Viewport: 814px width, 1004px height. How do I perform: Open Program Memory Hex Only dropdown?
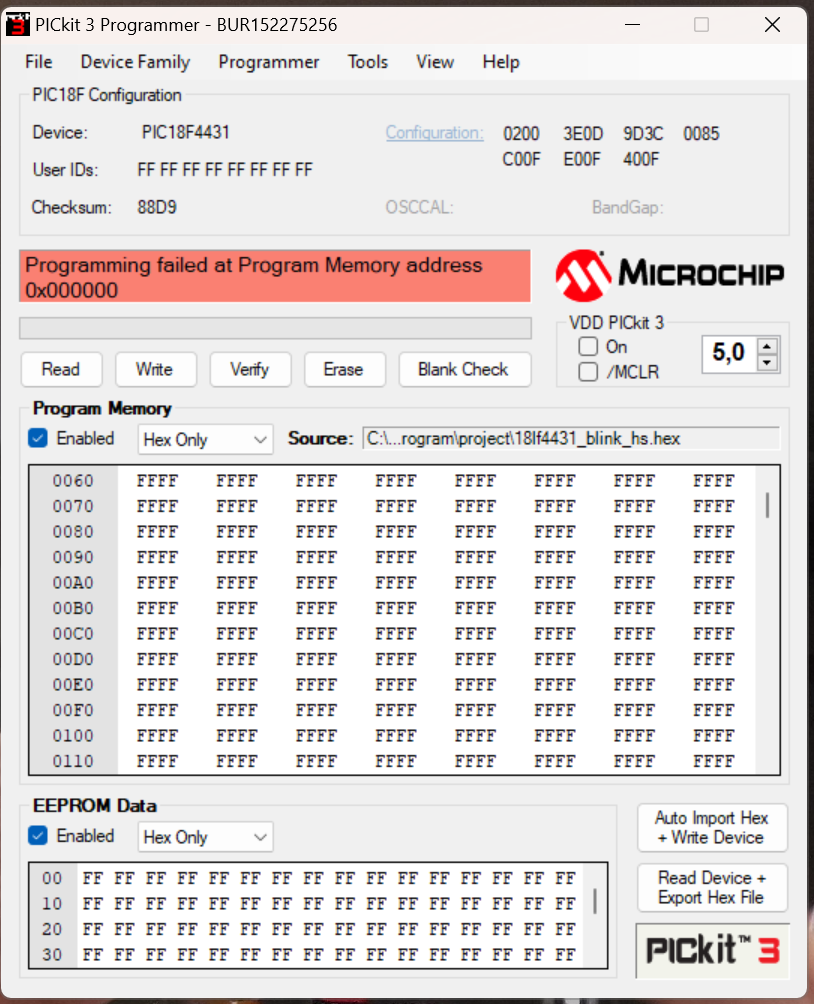tap(205, 439)
